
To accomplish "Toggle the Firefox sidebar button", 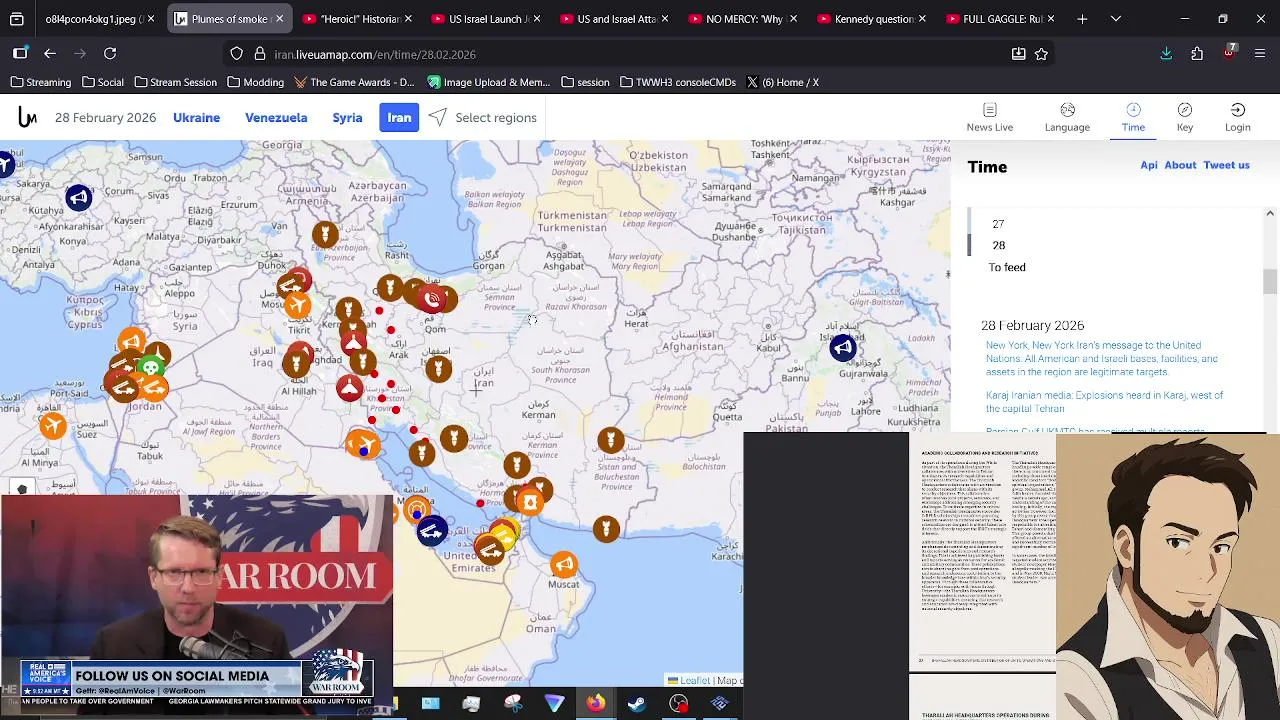I will 20,54.
